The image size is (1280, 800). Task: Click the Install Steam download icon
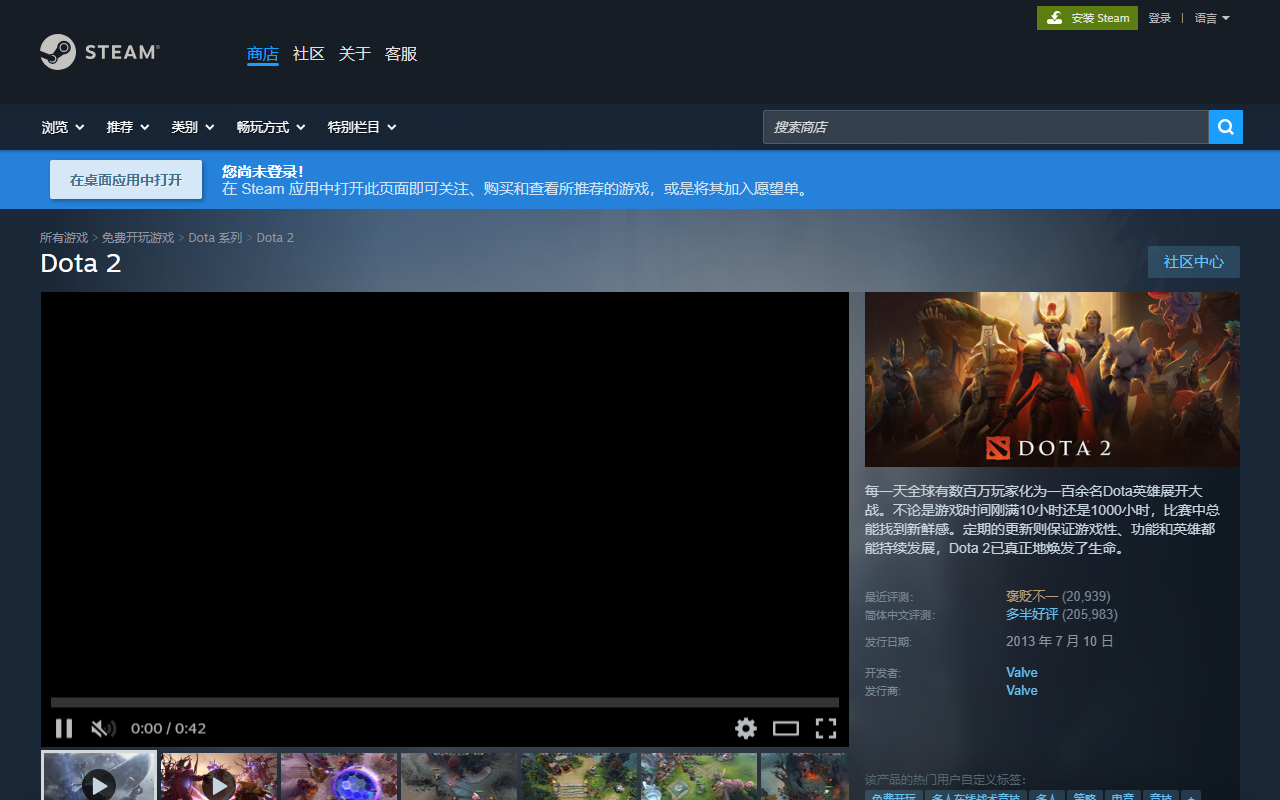point(1055,18)
